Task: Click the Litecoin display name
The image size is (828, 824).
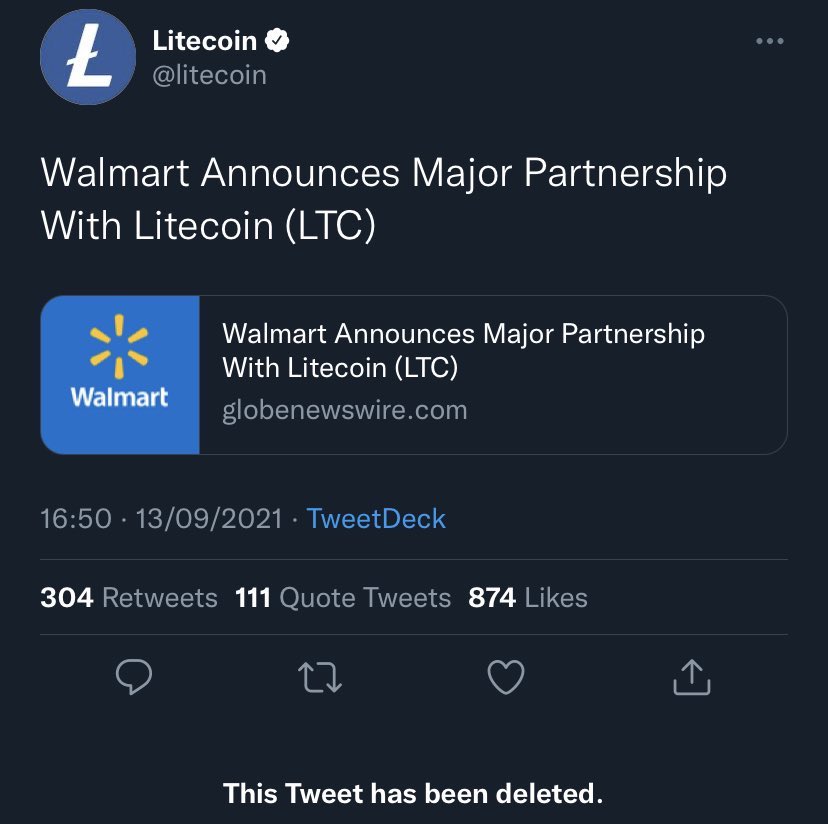Action: coord(205,41)
